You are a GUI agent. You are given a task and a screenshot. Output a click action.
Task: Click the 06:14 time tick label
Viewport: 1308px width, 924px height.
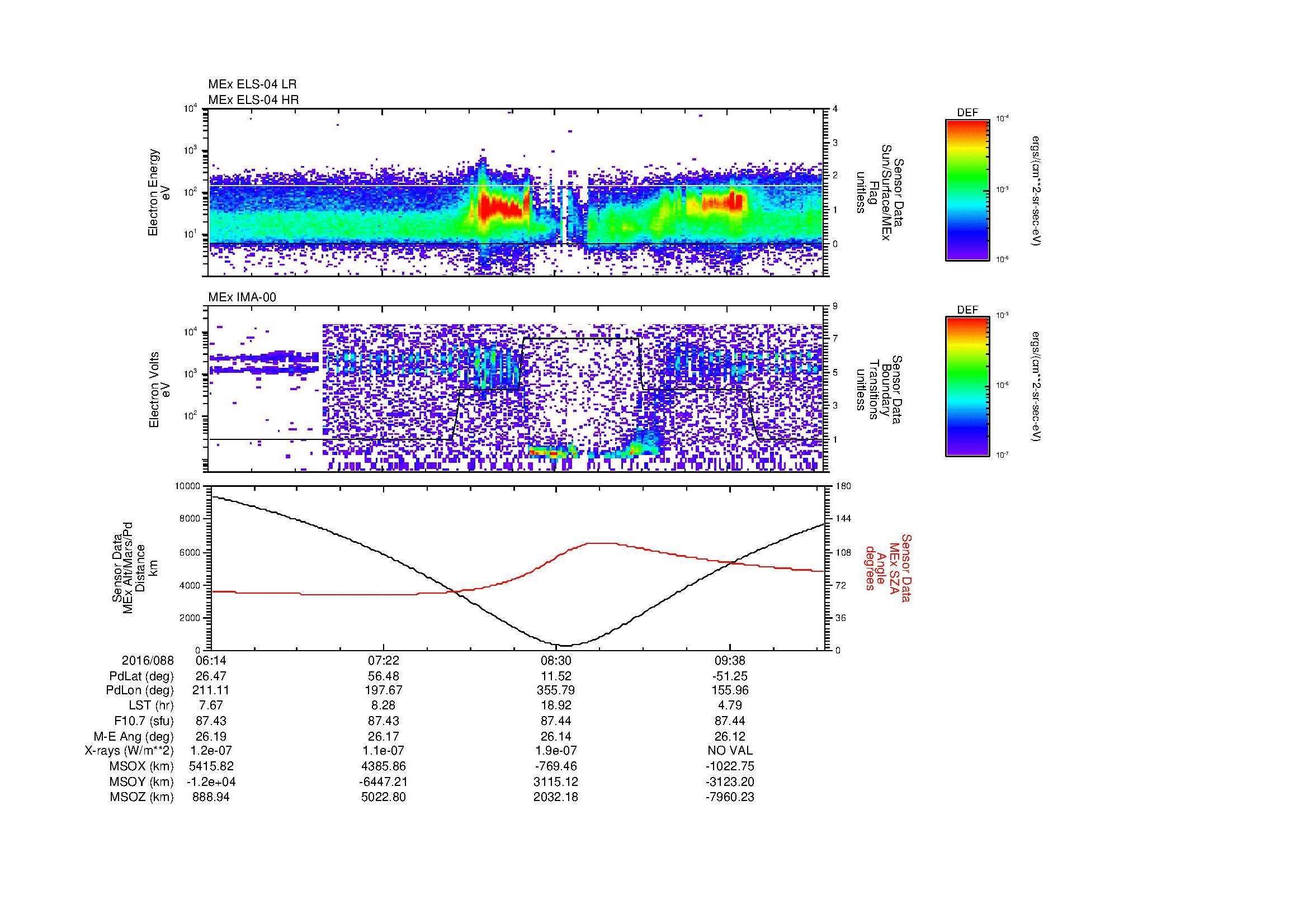[211, 660]
